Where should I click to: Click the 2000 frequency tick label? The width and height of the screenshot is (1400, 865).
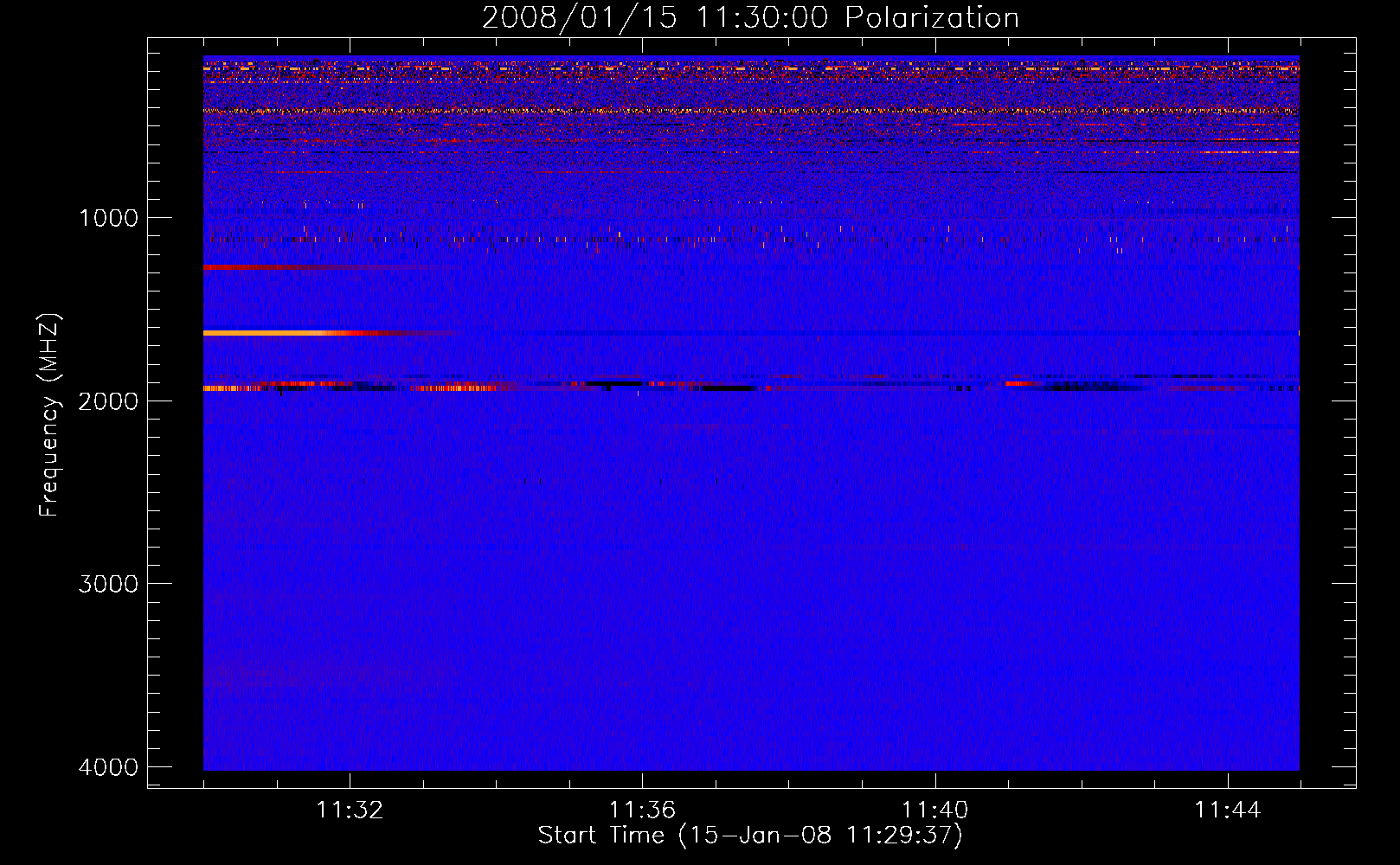pyautogui.click(x=108, y=400)
